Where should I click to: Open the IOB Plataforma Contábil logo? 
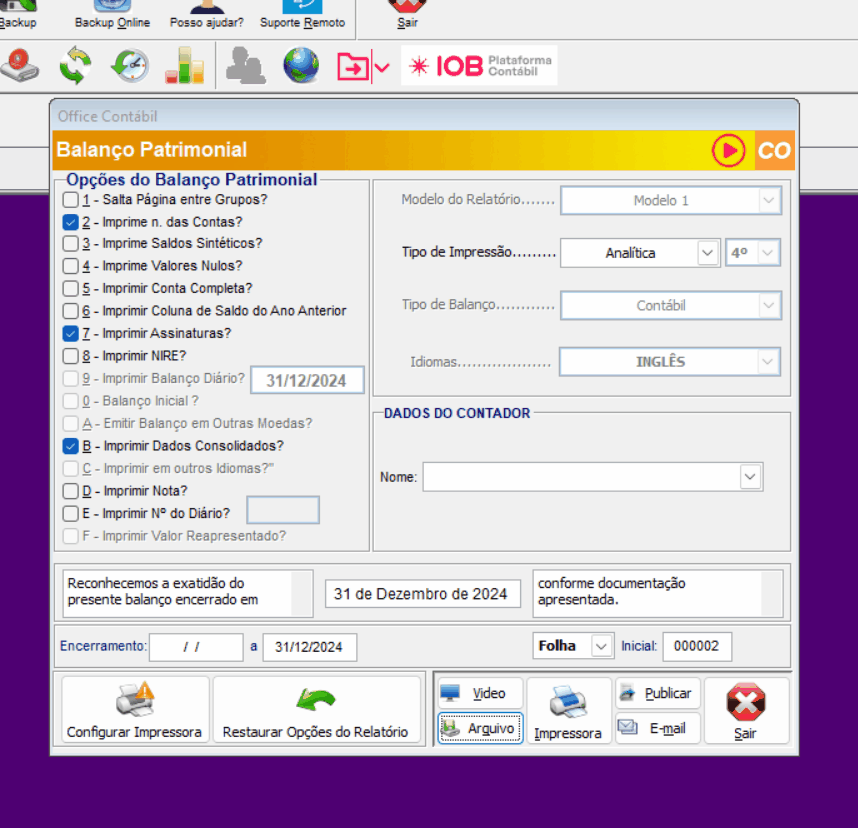click(x=479, y=66)
